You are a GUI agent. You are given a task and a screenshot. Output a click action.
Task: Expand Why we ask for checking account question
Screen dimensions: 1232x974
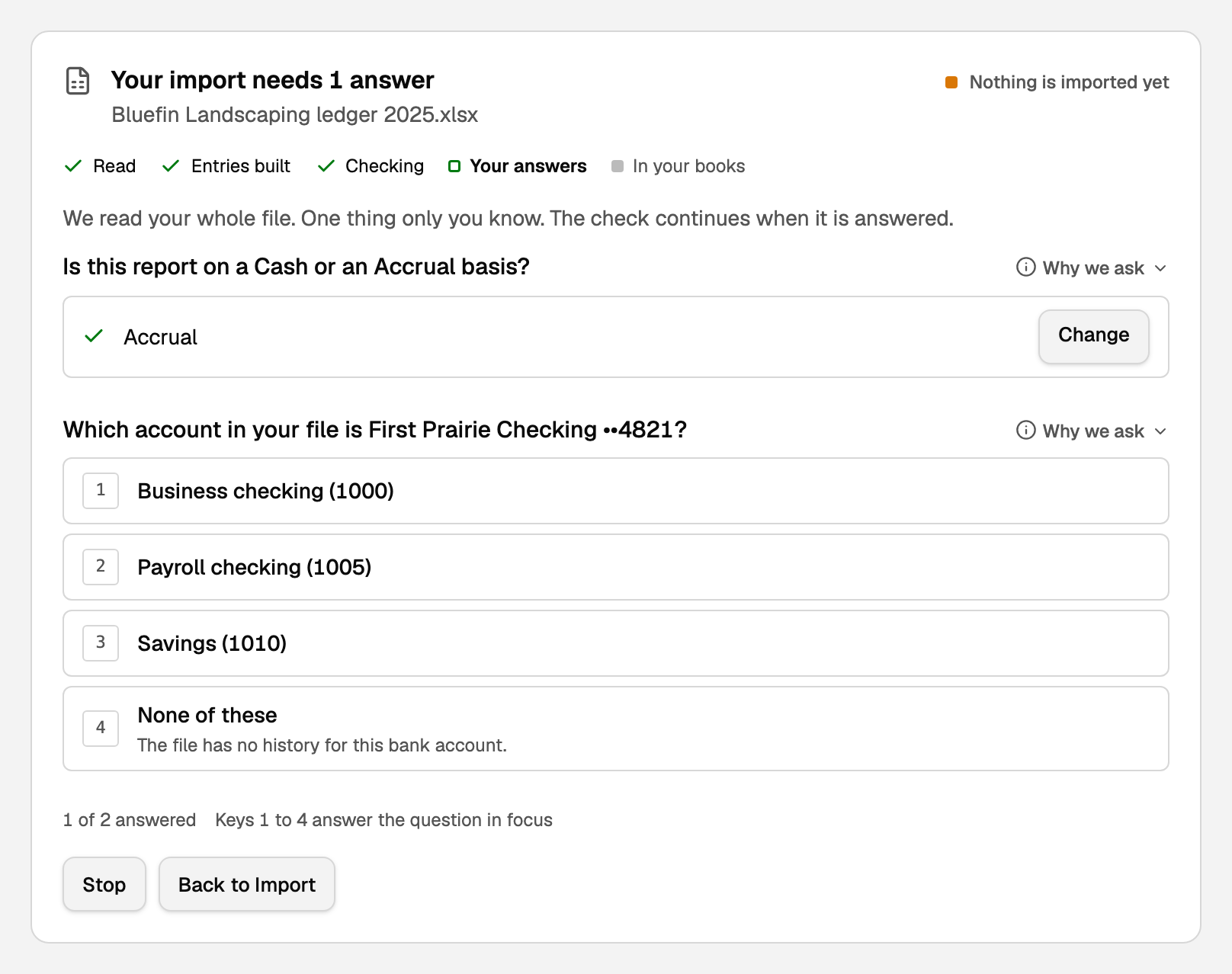[x=1092, y=431]
